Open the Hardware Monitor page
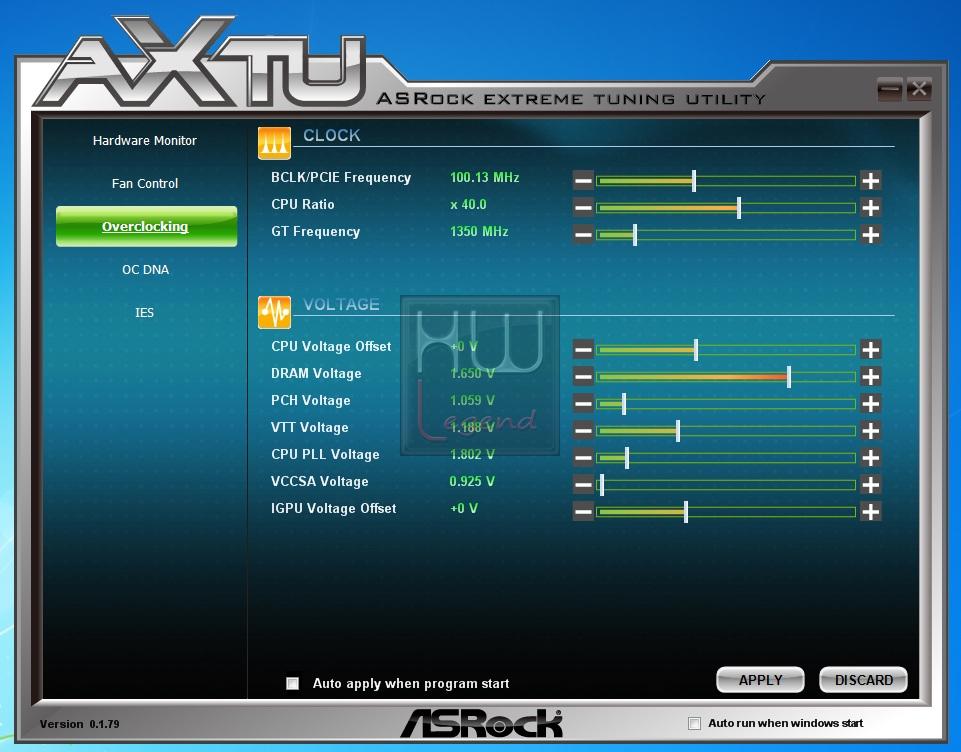Image resolution: width=961 pixels, height=752 pixels. click(145, 140)
